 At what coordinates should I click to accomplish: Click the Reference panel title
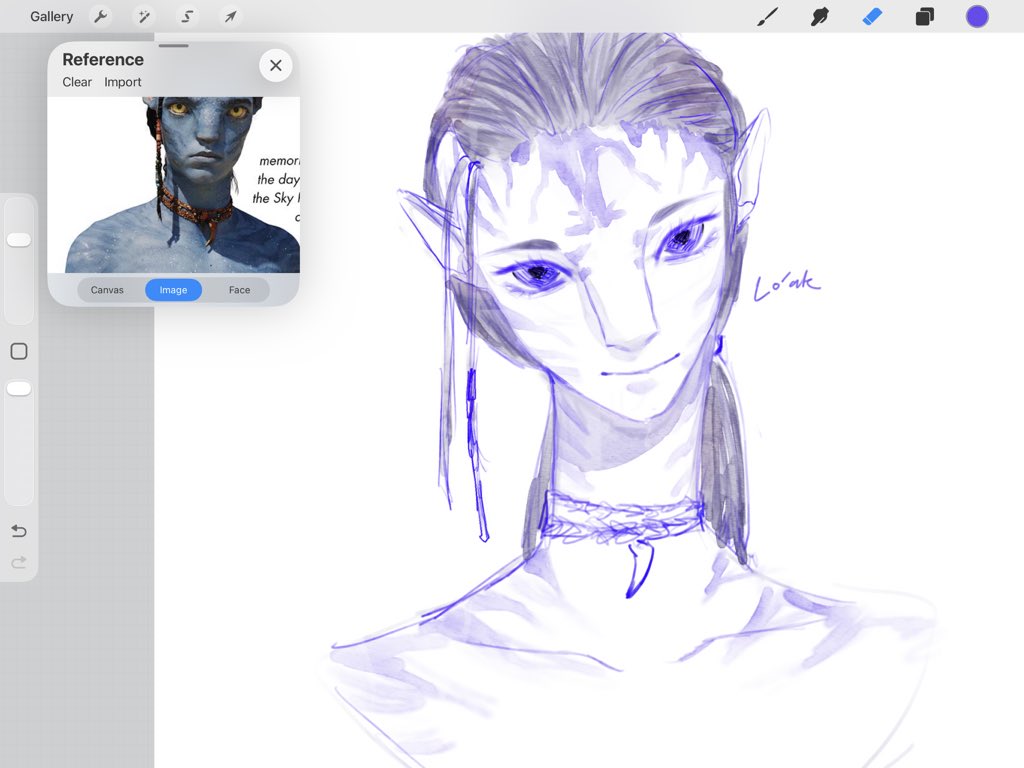click(103, 59)
